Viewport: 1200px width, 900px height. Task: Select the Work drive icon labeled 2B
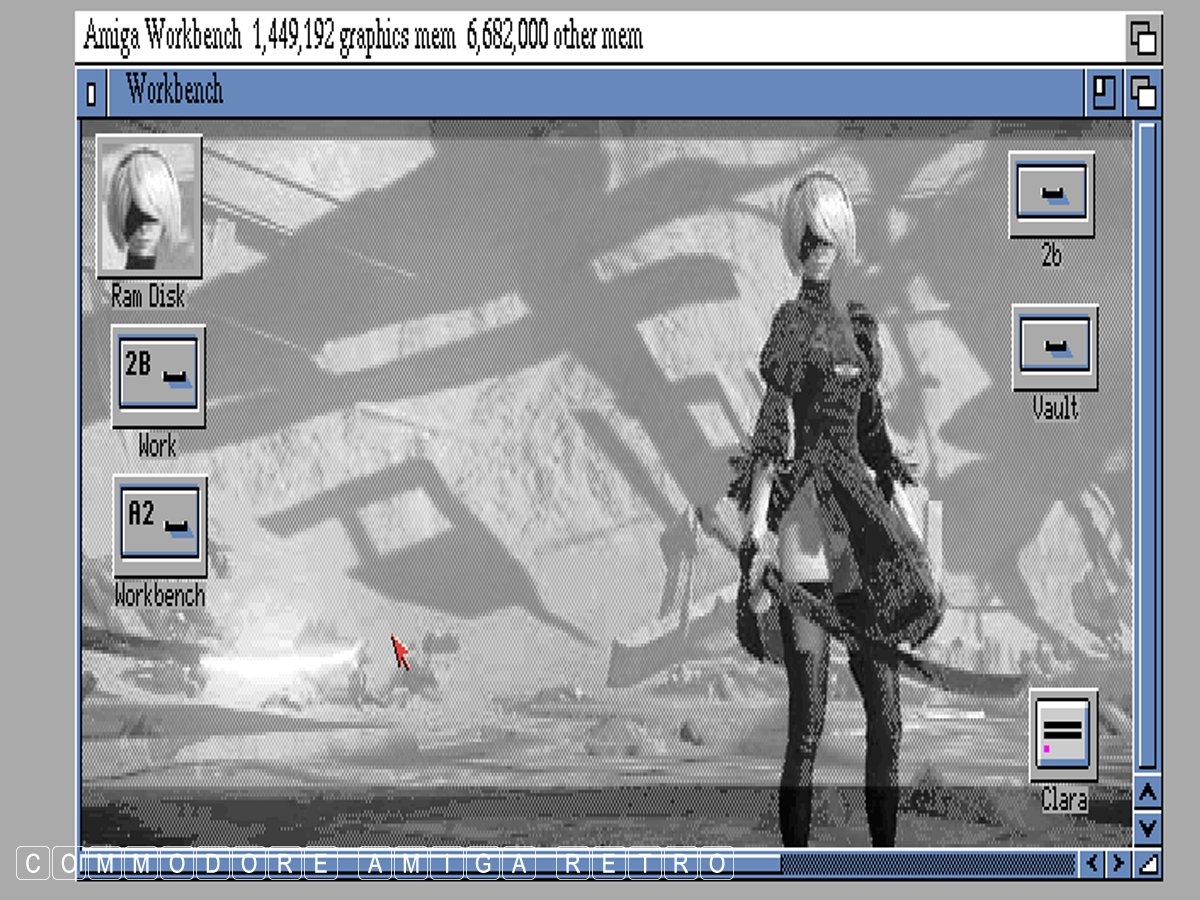tap(158, 376)
